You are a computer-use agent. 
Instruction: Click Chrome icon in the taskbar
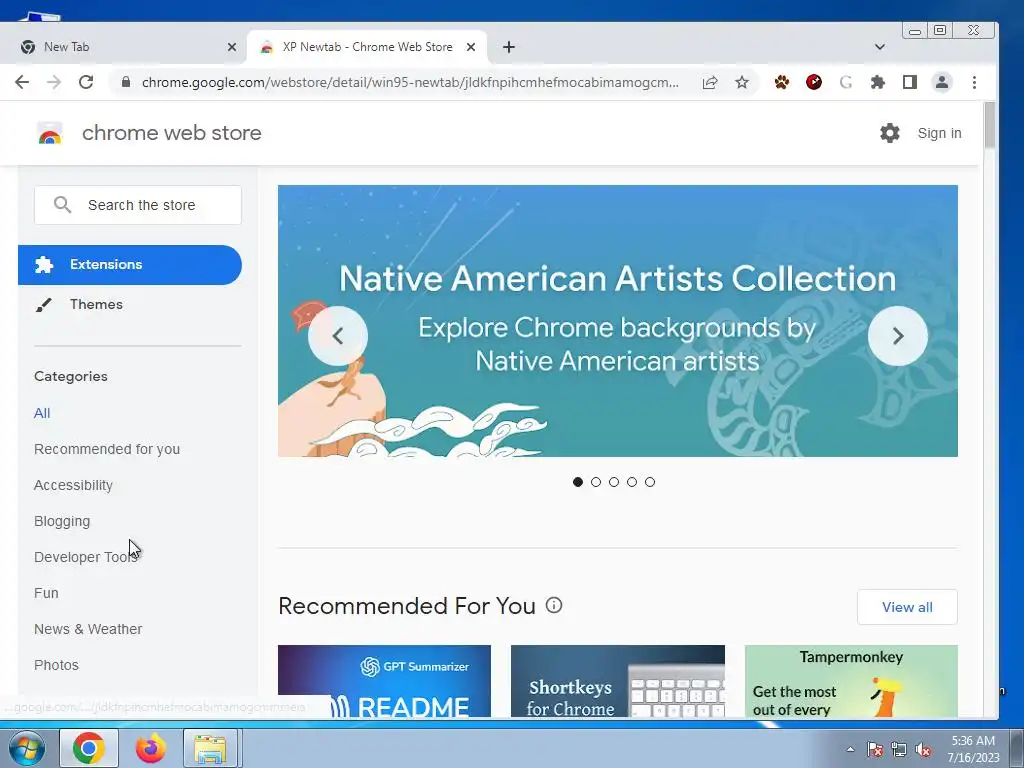[x=89, y=748]
